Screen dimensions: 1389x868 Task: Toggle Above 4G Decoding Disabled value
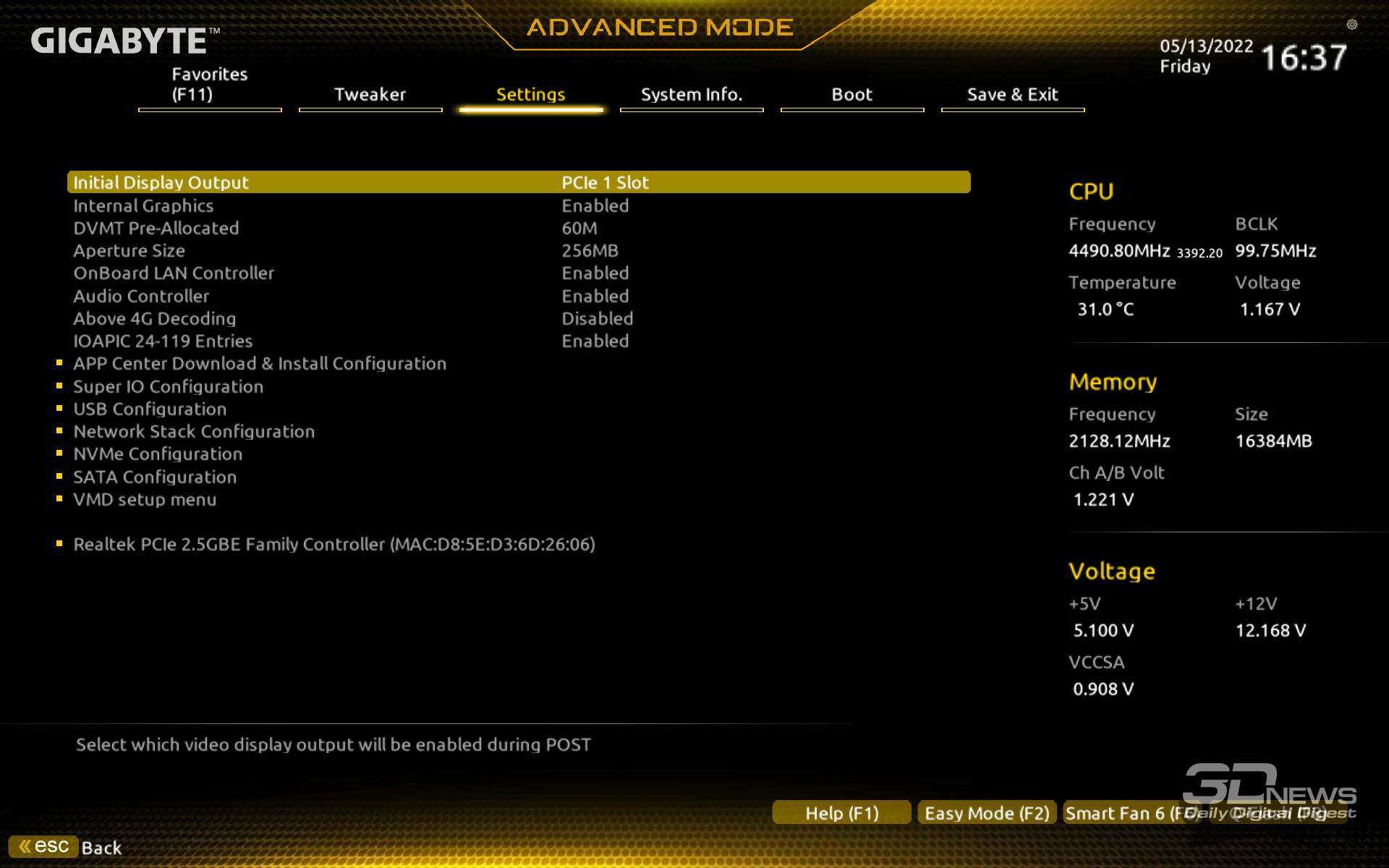tap(598, 318)
